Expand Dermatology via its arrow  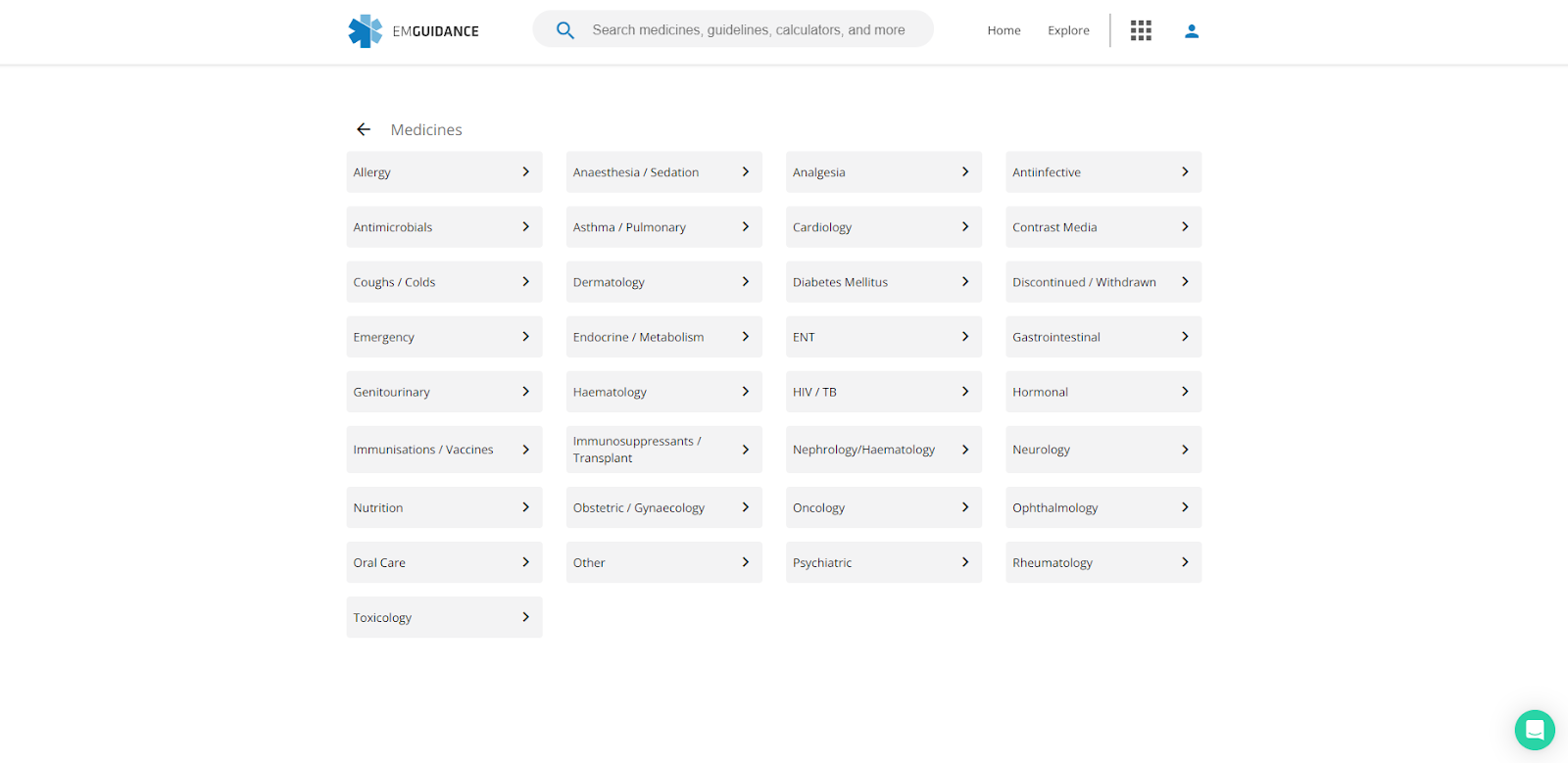[746, 281]
